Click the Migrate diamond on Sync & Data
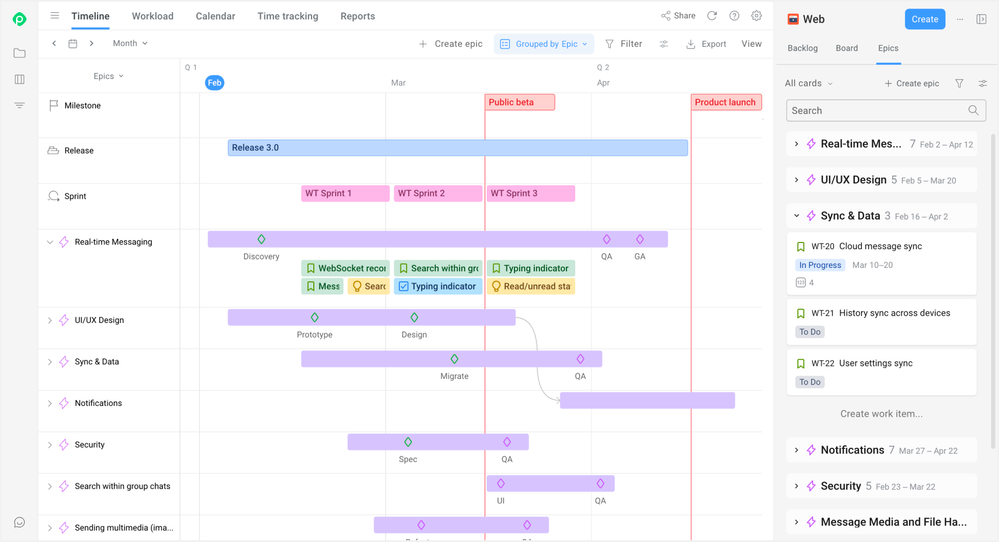 454,359
